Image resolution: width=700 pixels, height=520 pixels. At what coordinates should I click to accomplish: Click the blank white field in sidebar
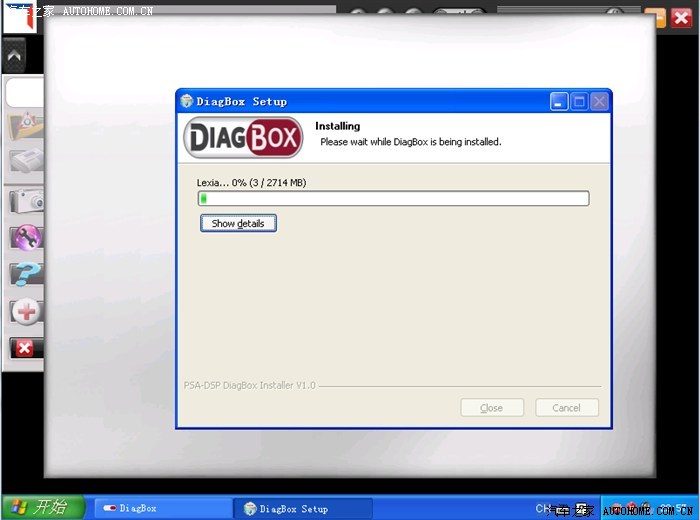[x=25, y=92]
